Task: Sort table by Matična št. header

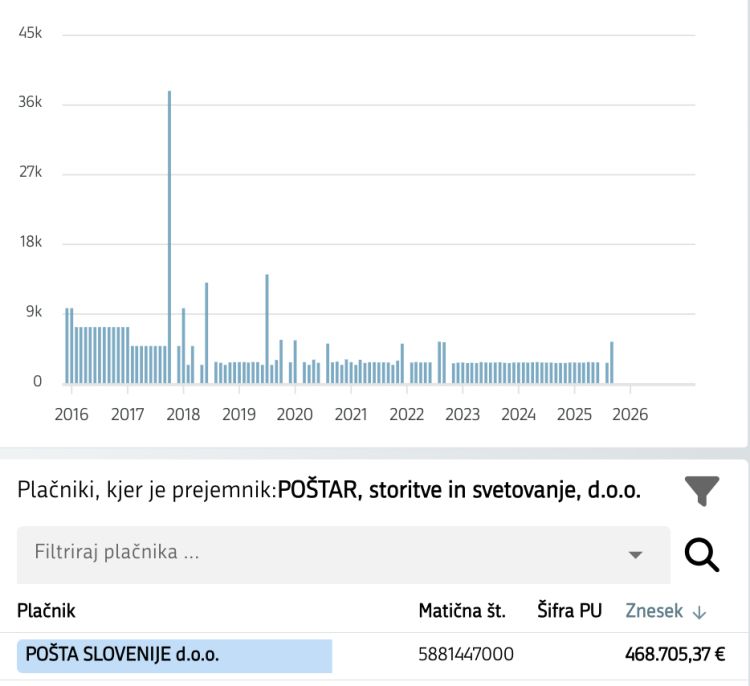Action: [x=462, y=611]
